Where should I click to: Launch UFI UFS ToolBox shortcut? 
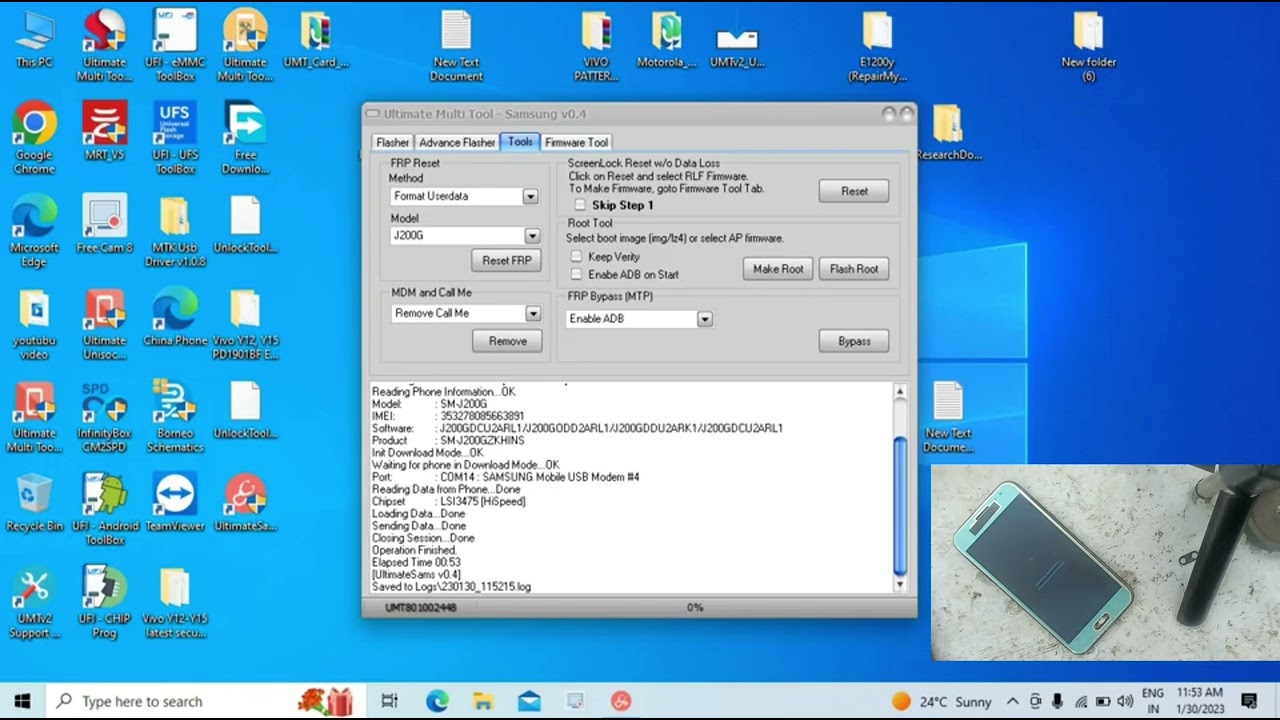coord(175,138)
